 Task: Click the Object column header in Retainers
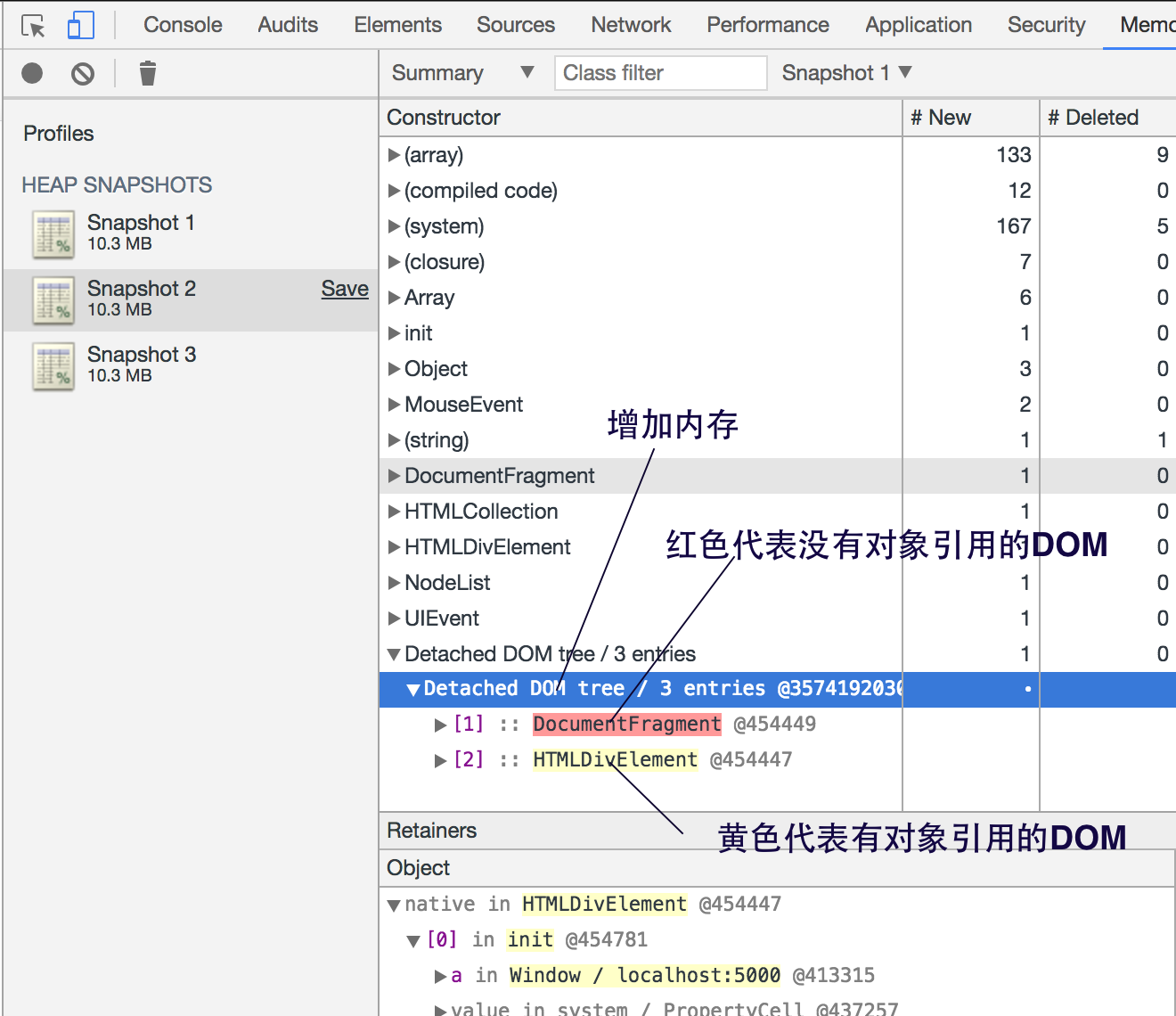click(778, 868)
